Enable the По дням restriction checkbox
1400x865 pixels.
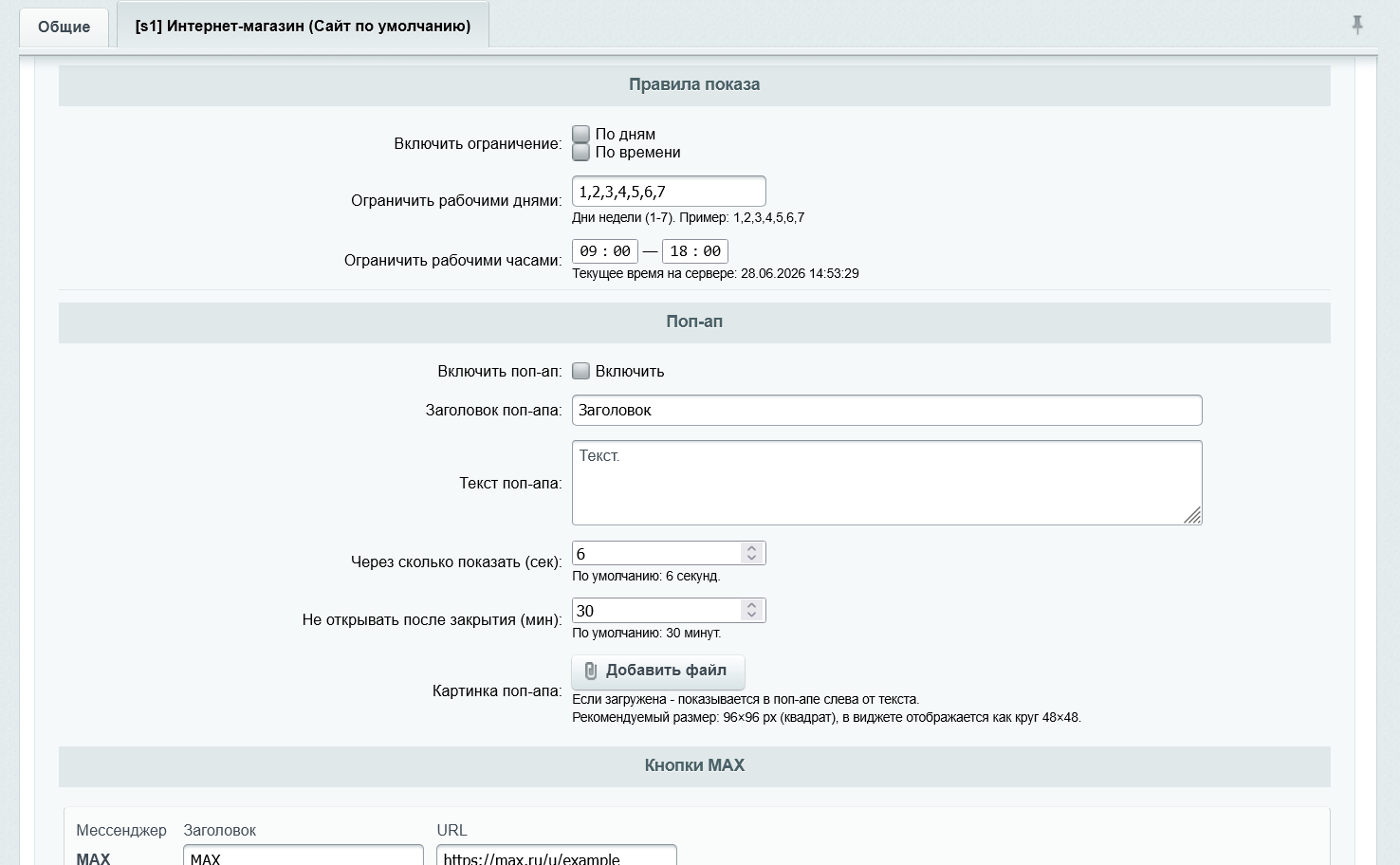(581, 134)
